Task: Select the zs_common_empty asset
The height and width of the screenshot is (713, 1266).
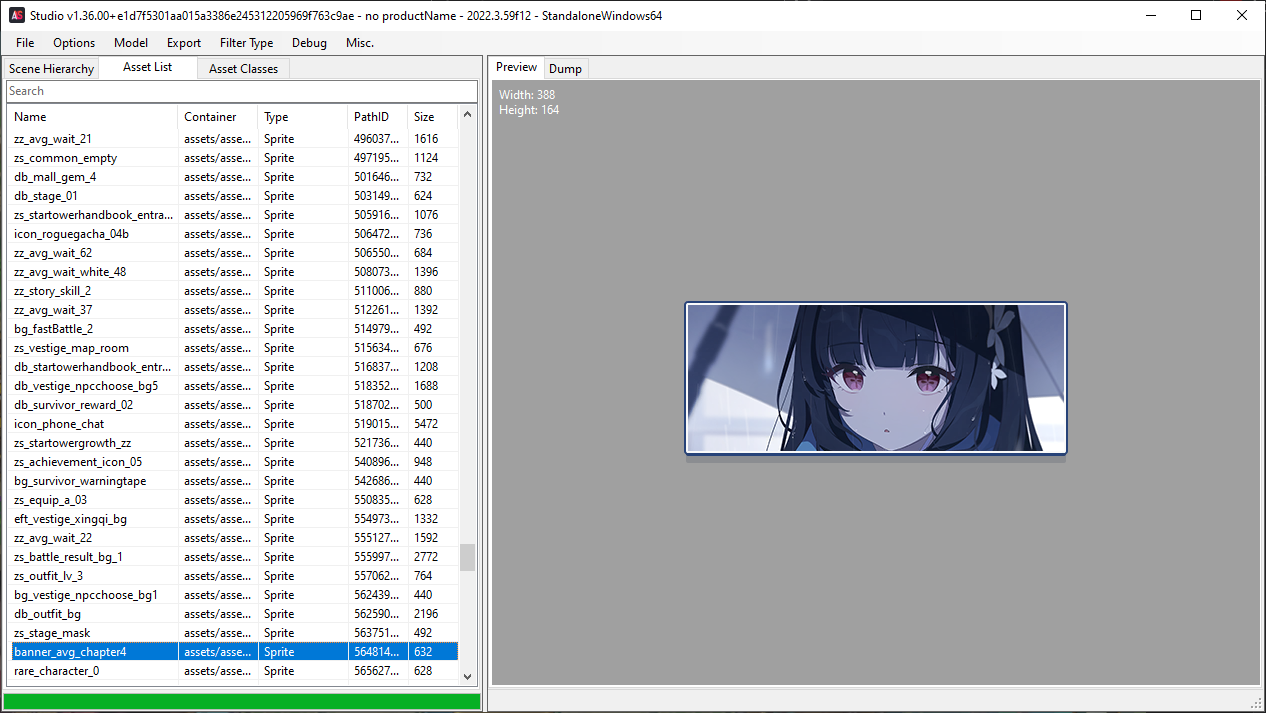Action: click(233, 158)
